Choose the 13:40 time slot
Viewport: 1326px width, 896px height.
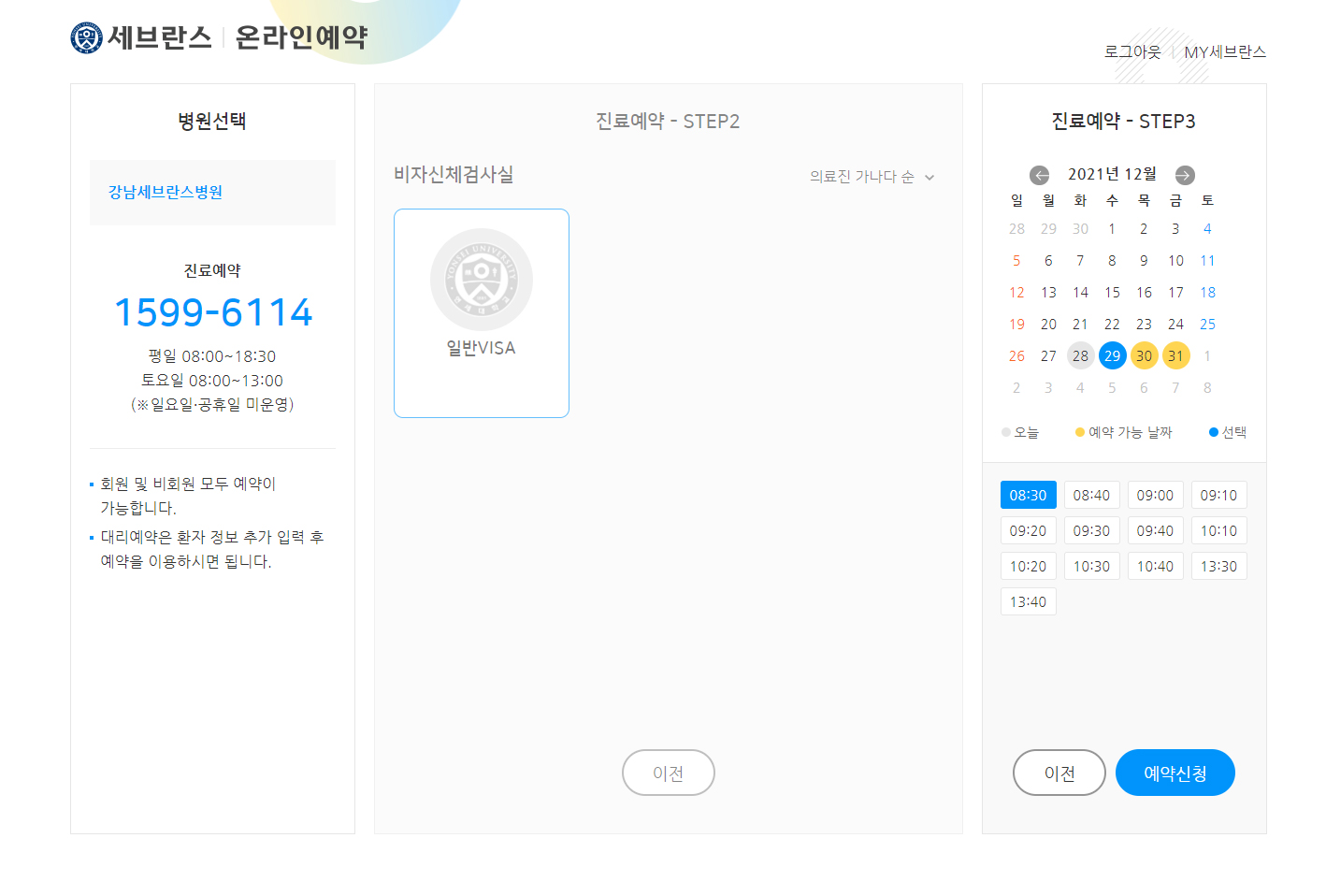coord(1029,601)
